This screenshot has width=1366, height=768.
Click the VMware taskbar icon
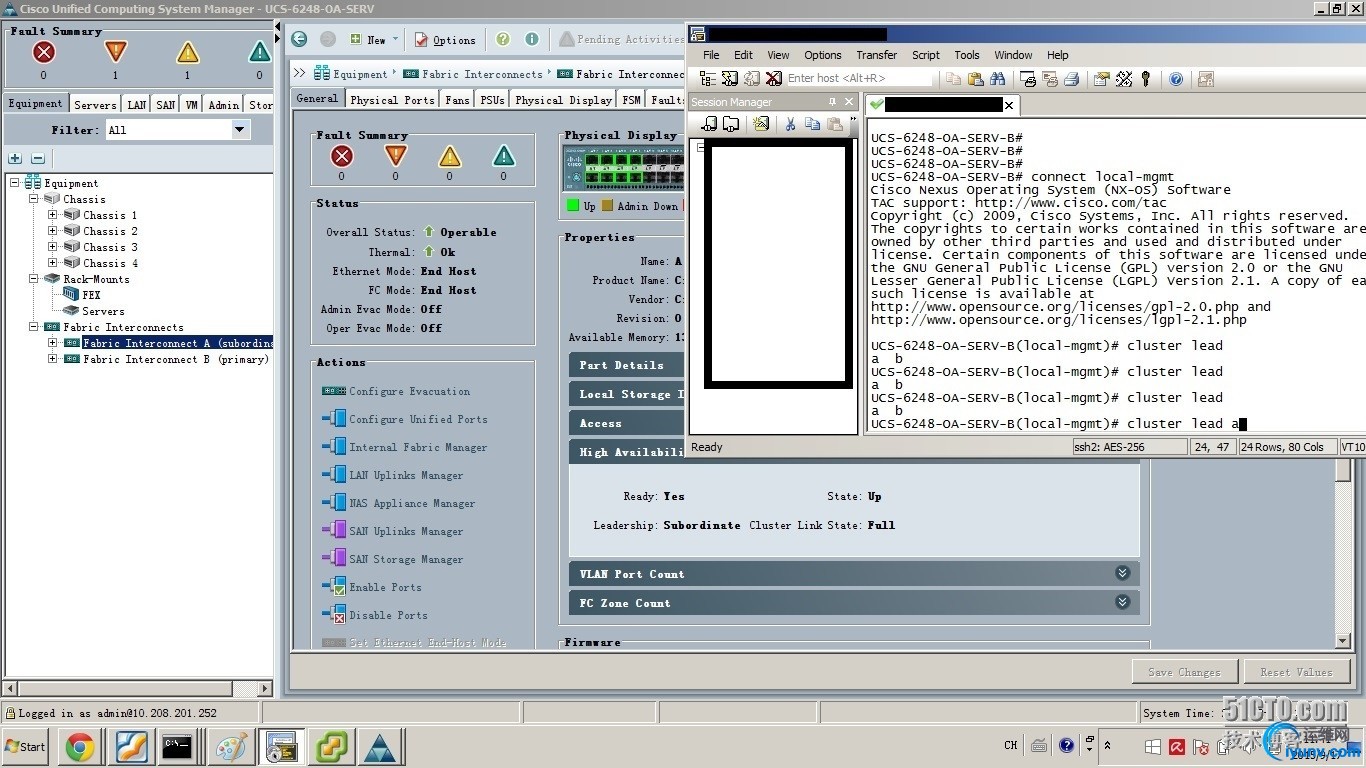(x=332, y=746)
